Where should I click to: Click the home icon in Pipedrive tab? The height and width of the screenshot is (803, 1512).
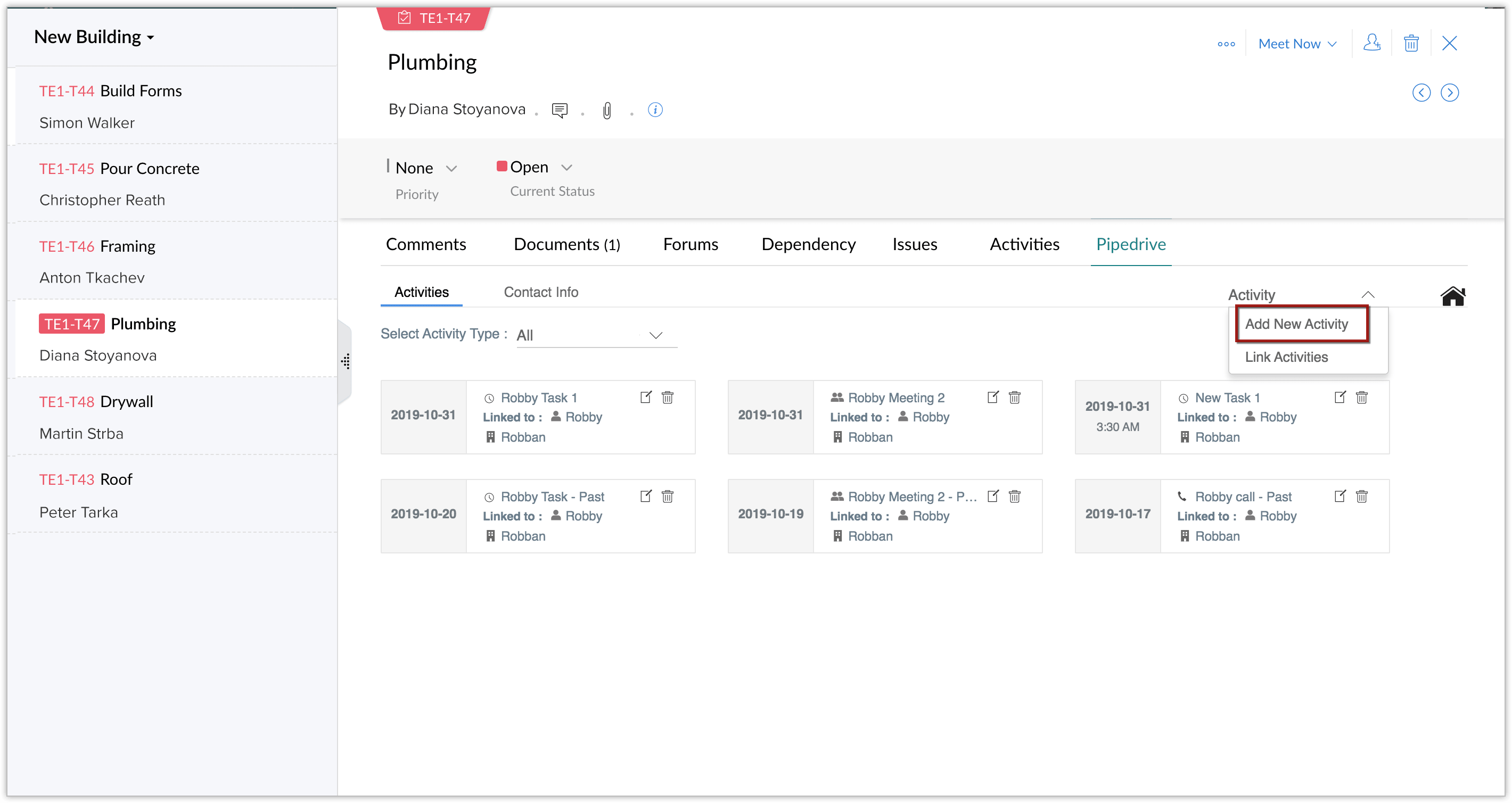(1453, 296)
